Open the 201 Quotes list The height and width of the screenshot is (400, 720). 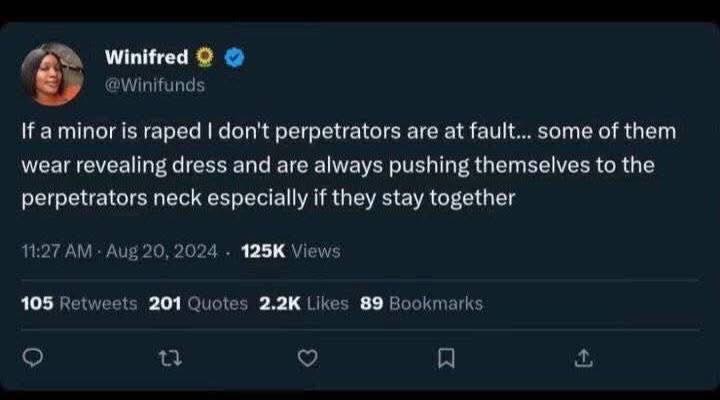(x=198, y=303)
